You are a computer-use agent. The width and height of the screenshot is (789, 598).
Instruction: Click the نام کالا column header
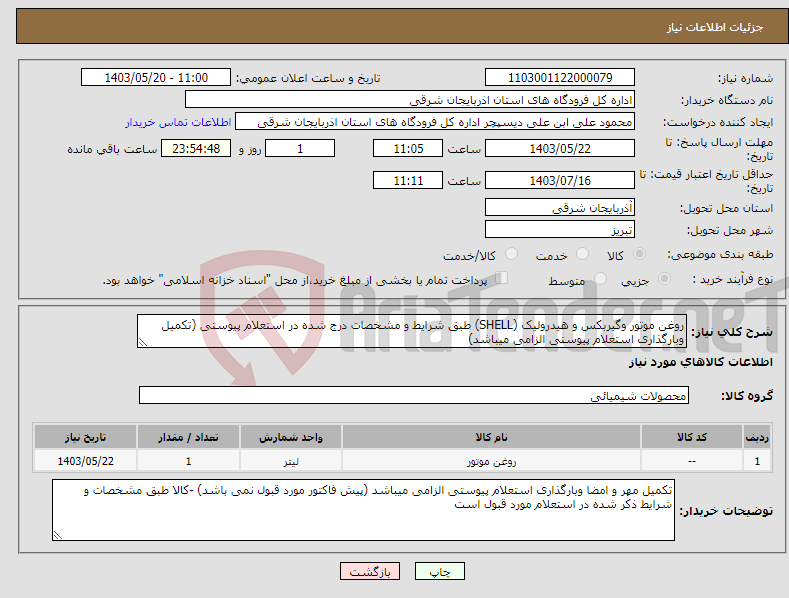point(491,437)
